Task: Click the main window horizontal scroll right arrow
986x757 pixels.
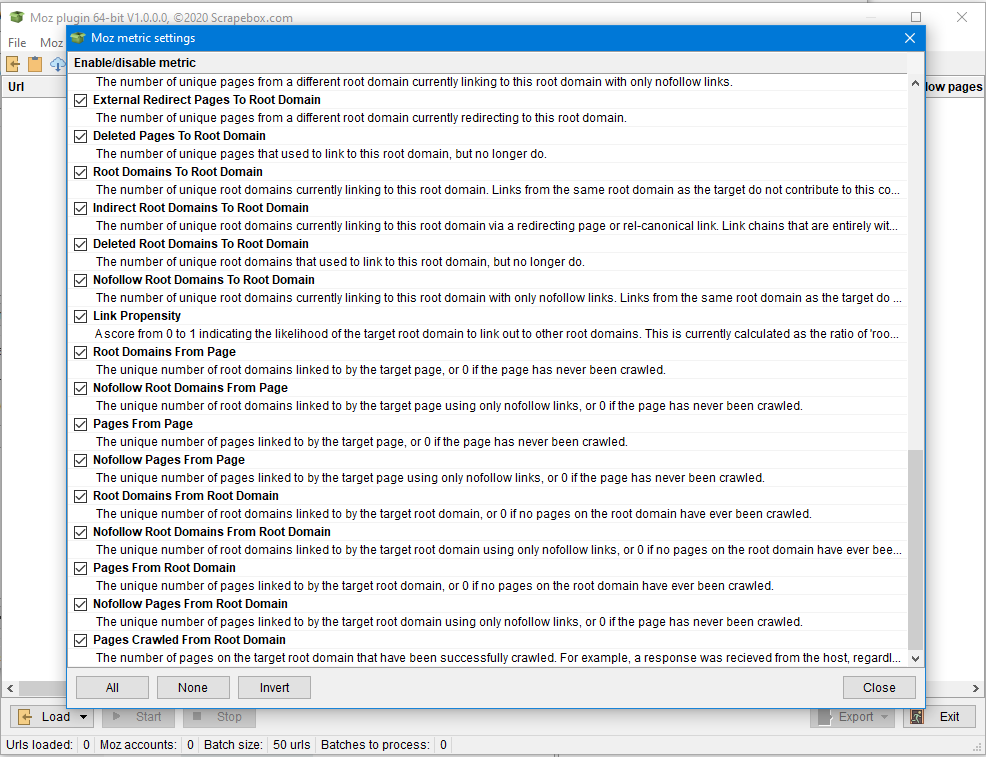Action: coord(976,688)
